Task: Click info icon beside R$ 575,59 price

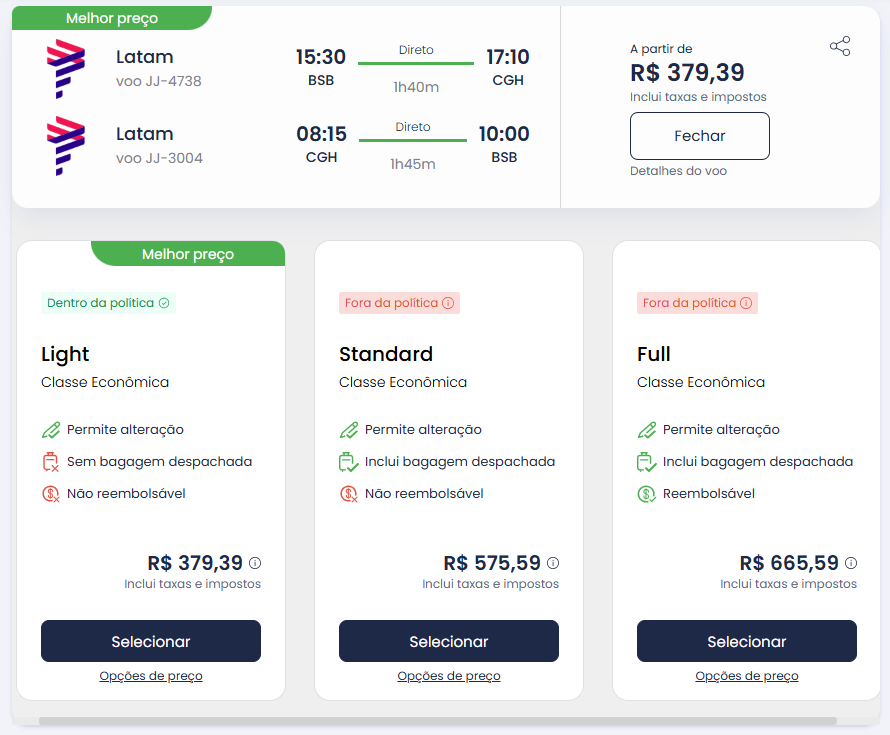Action: coord(553,563)
